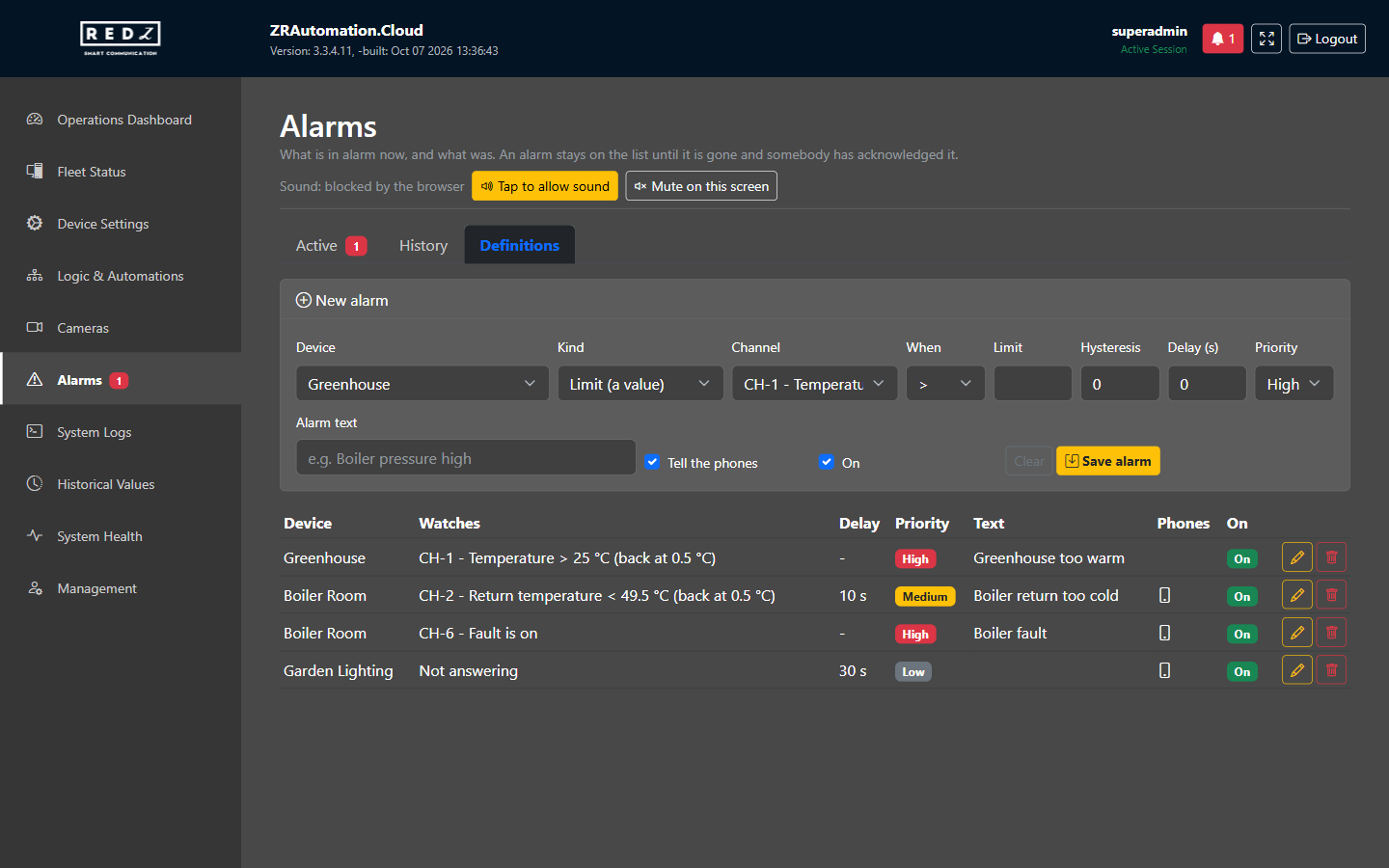The image size is (1389, 868).
Task: Delete the Greenhouse too warm alarm
Action: tap(1331, 557)
